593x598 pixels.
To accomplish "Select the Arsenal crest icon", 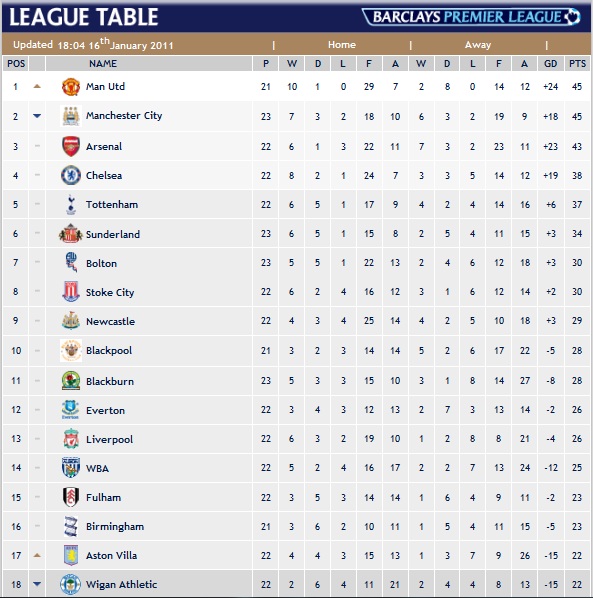I will coord(71,146).
